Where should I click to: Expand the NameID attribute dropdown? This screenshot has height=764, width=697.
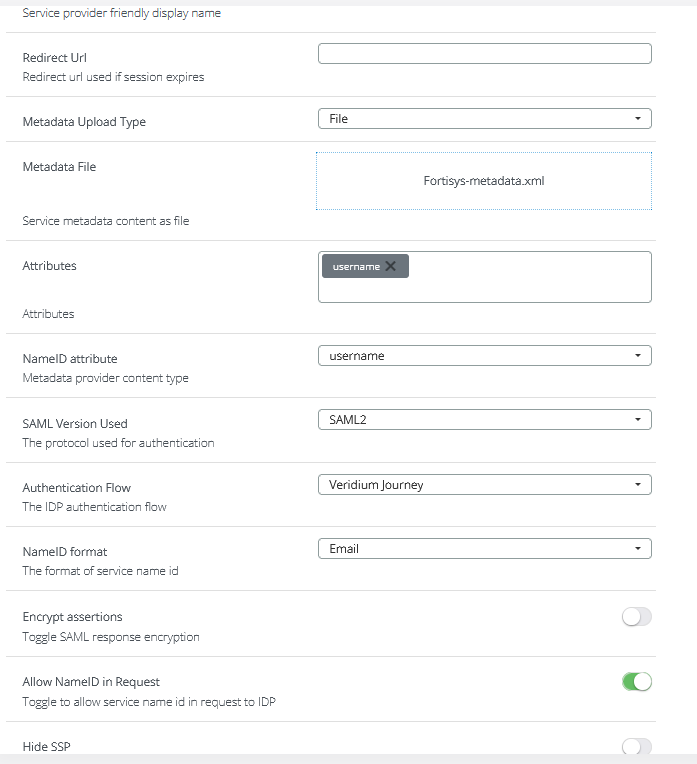point(484,356)
